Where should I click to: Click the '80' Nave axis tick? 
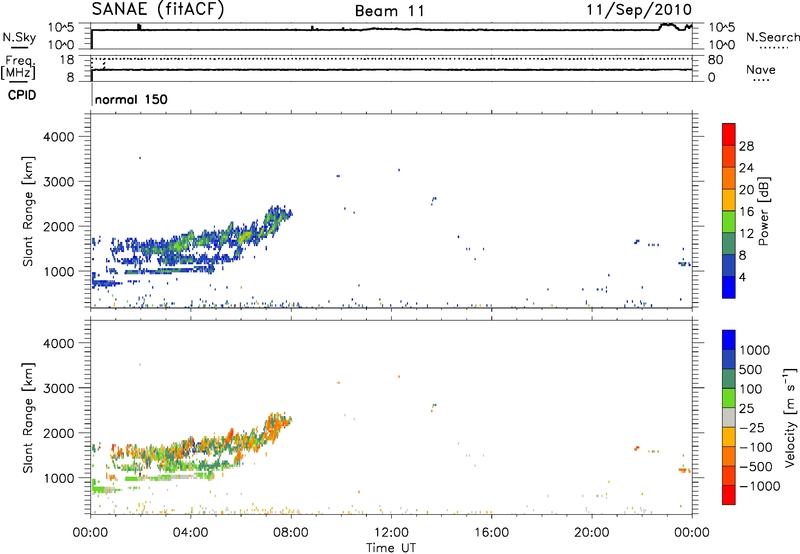[x=715, y=60]
